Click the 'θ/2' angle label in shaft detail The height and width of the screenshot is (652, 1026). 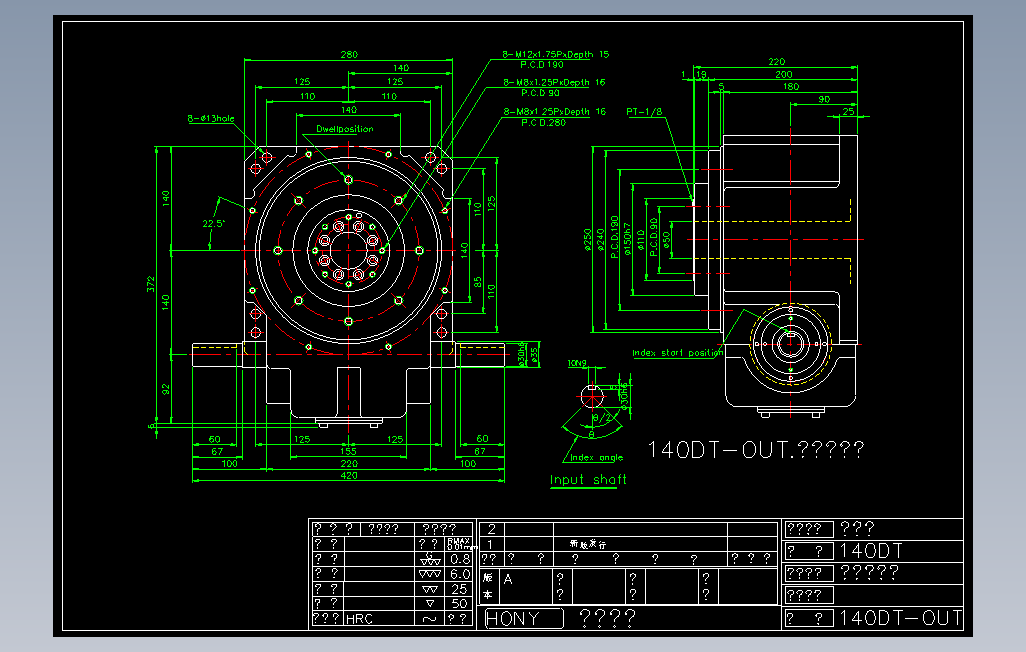pos(603,417)
